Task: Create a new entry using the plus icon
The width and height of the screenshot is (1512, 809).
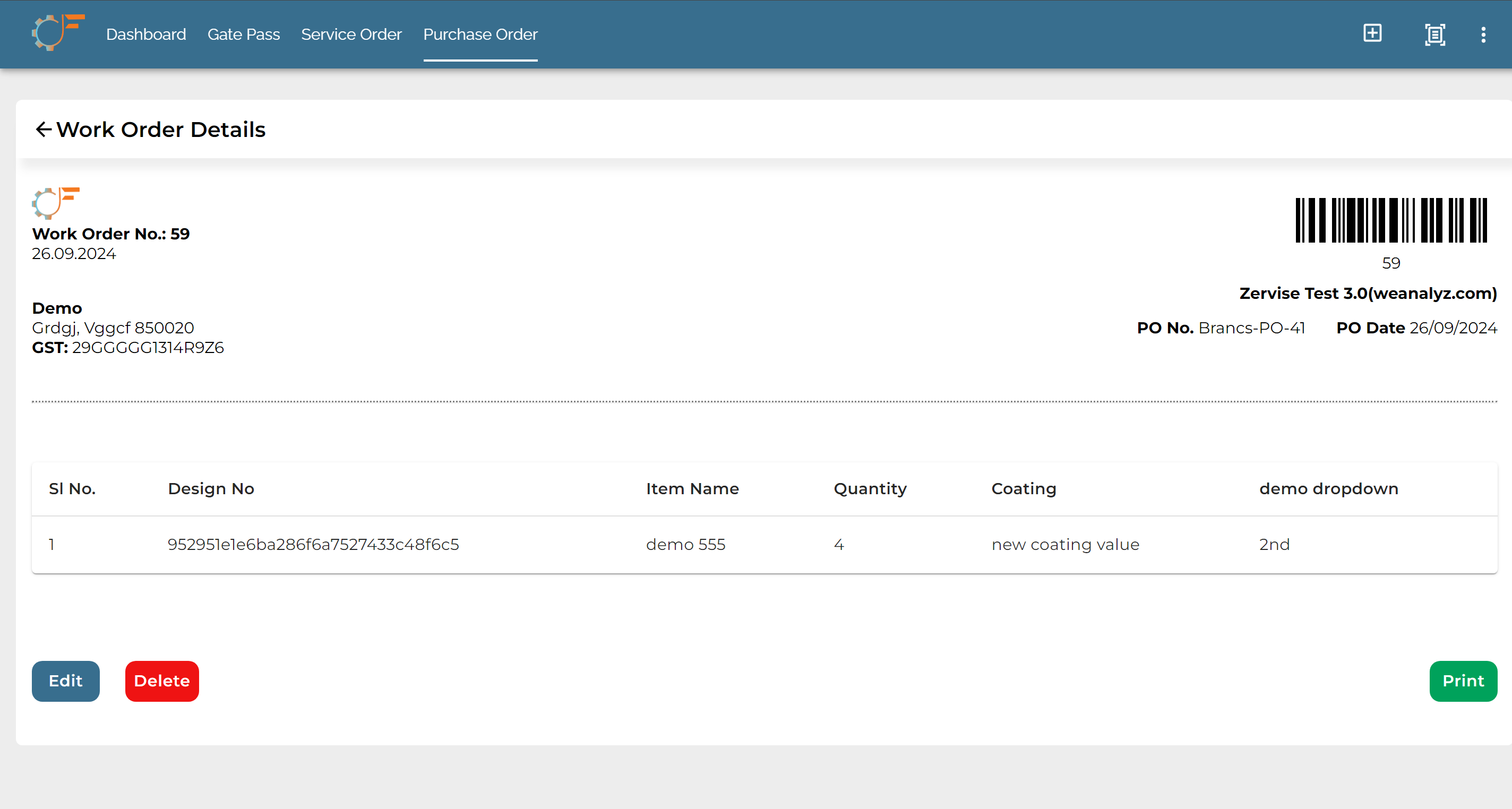Action: pyautogui.click(x=1372, y=33)
